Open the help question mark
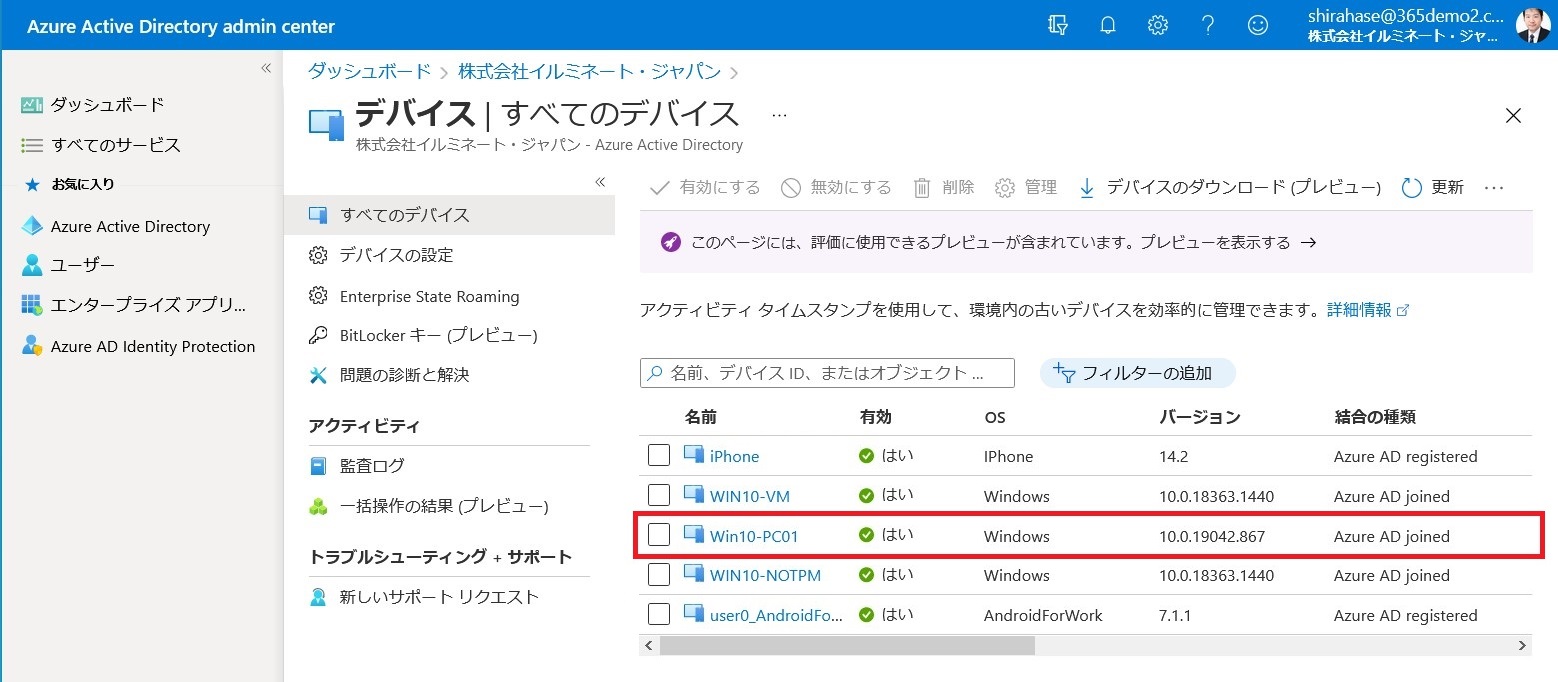The image size is (1558, 682). click(1208, 25)
